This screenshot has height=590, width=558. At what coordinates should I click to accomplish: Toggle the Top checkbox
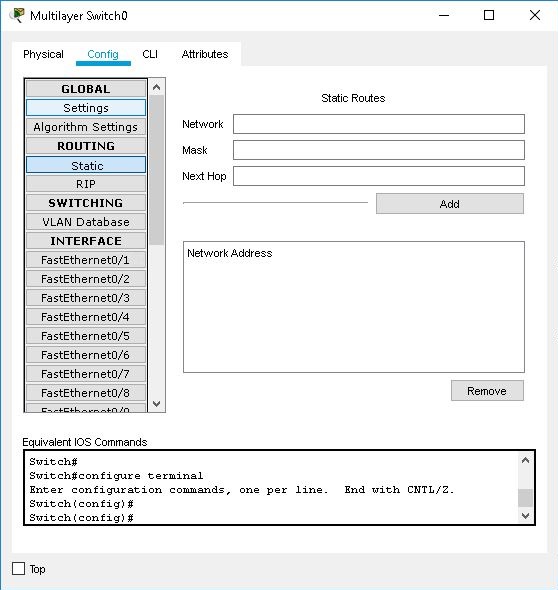point(18,569)
